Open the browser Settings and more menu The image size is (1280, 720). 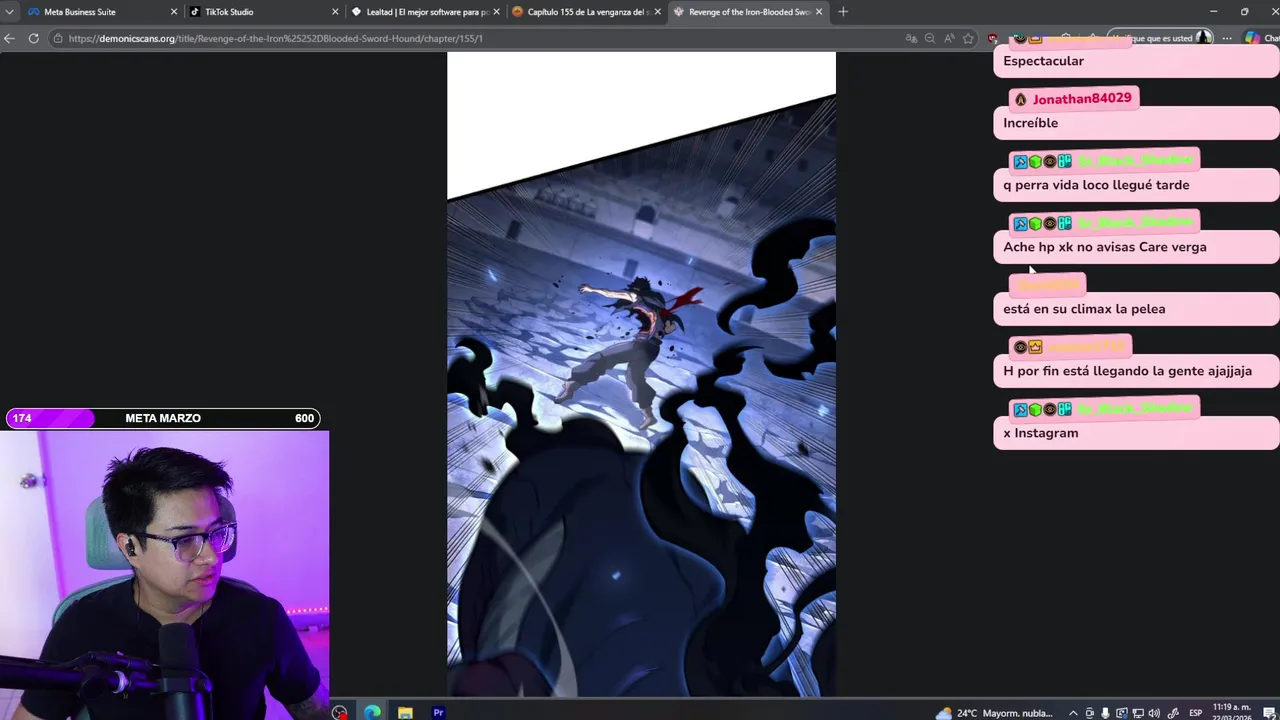pyautogui.click(x=1227, y=38)
